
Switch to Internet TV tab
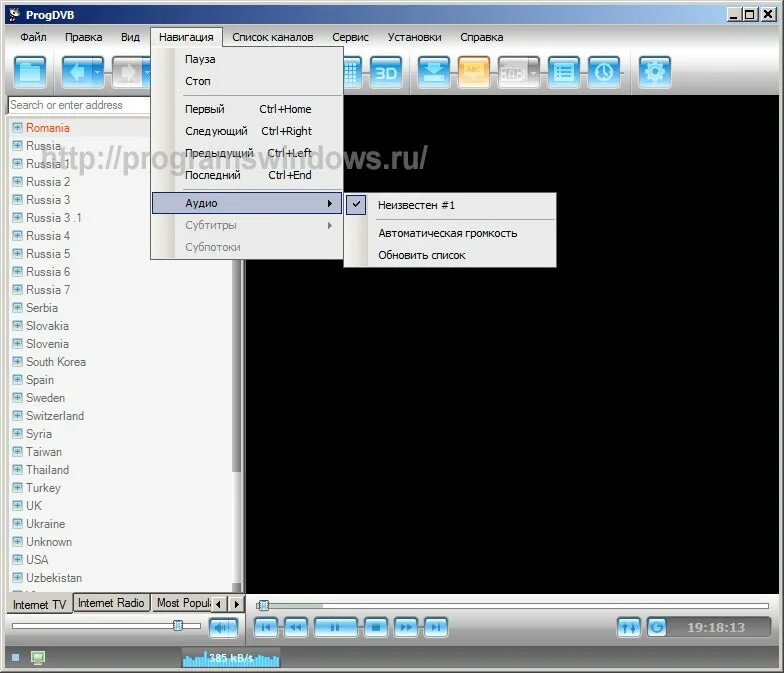pos(39,604)
